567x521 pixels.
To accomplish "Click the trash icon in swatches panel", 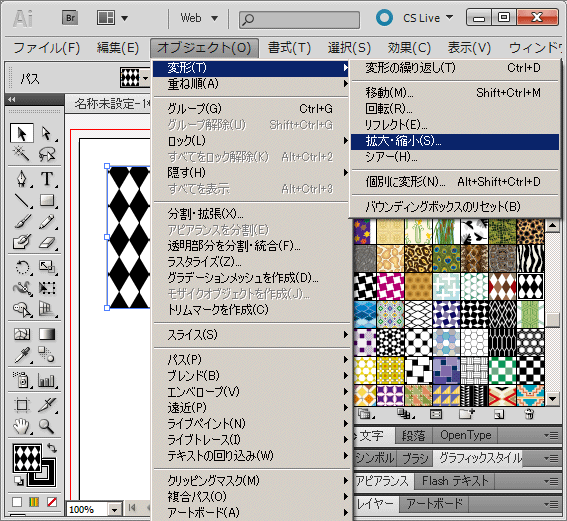I will 529,414.
